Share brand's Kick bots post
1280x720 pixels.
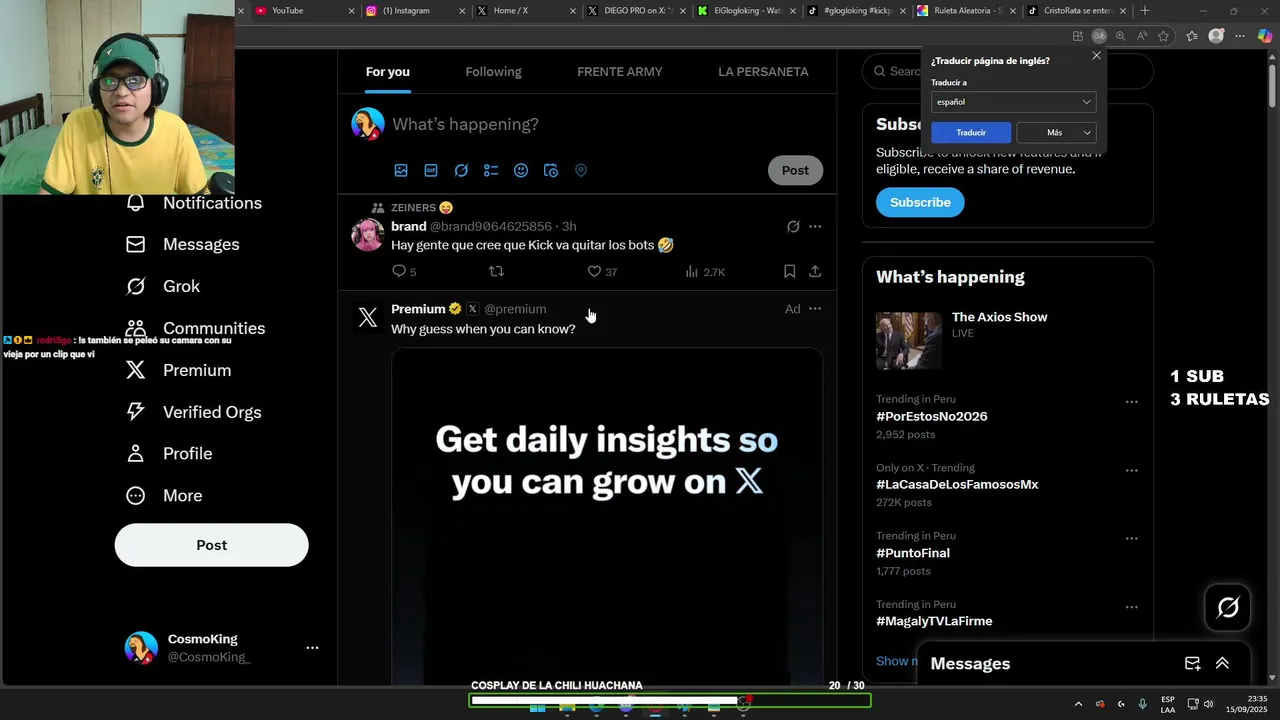pos(815,271)
